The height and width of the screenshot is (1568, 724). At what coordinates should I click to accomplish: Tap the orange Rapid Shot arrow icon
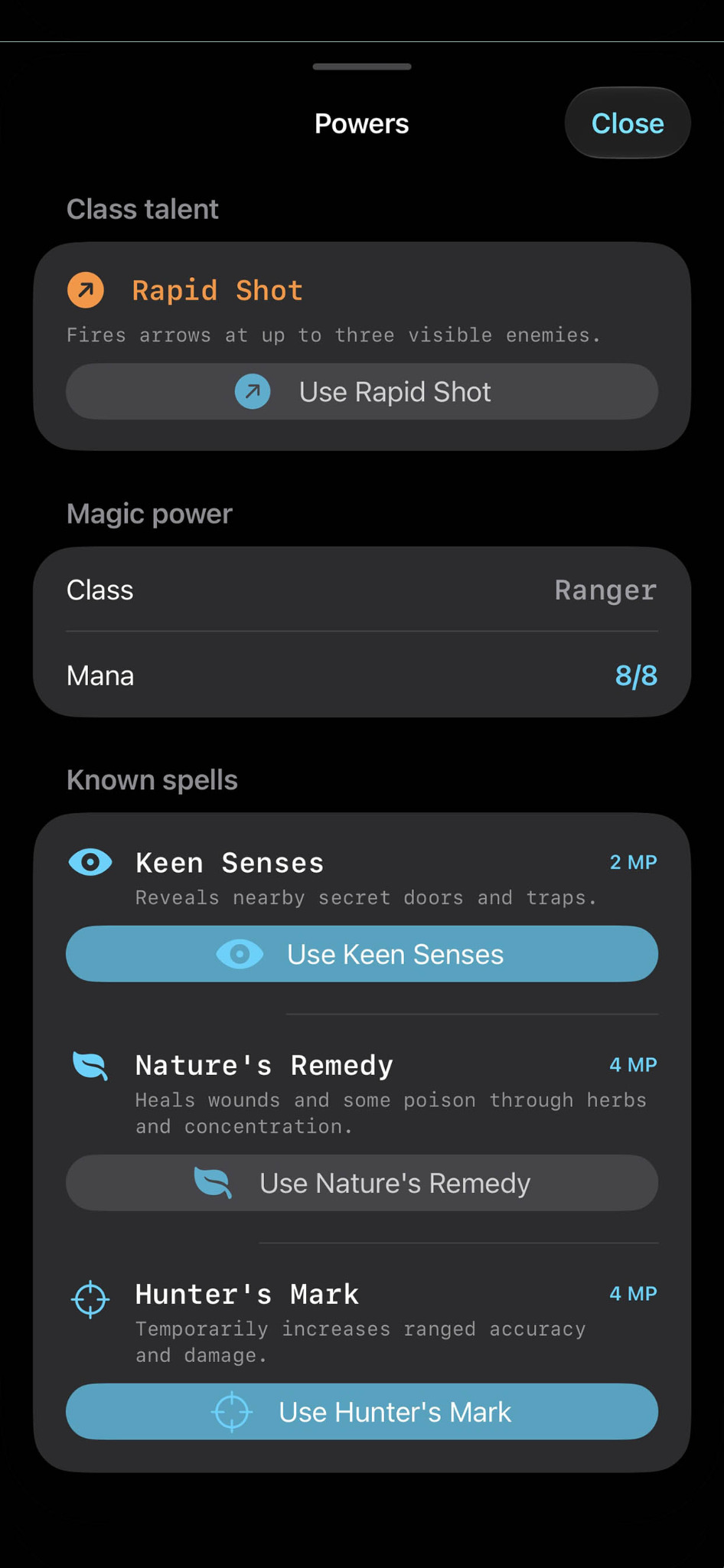[86, 290]
